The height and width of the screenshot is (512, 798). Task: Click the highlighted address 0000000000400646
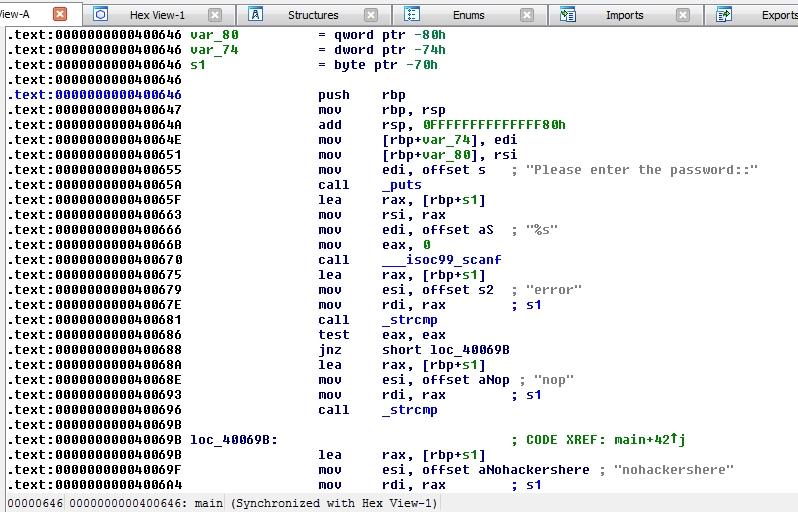point(119,95)
